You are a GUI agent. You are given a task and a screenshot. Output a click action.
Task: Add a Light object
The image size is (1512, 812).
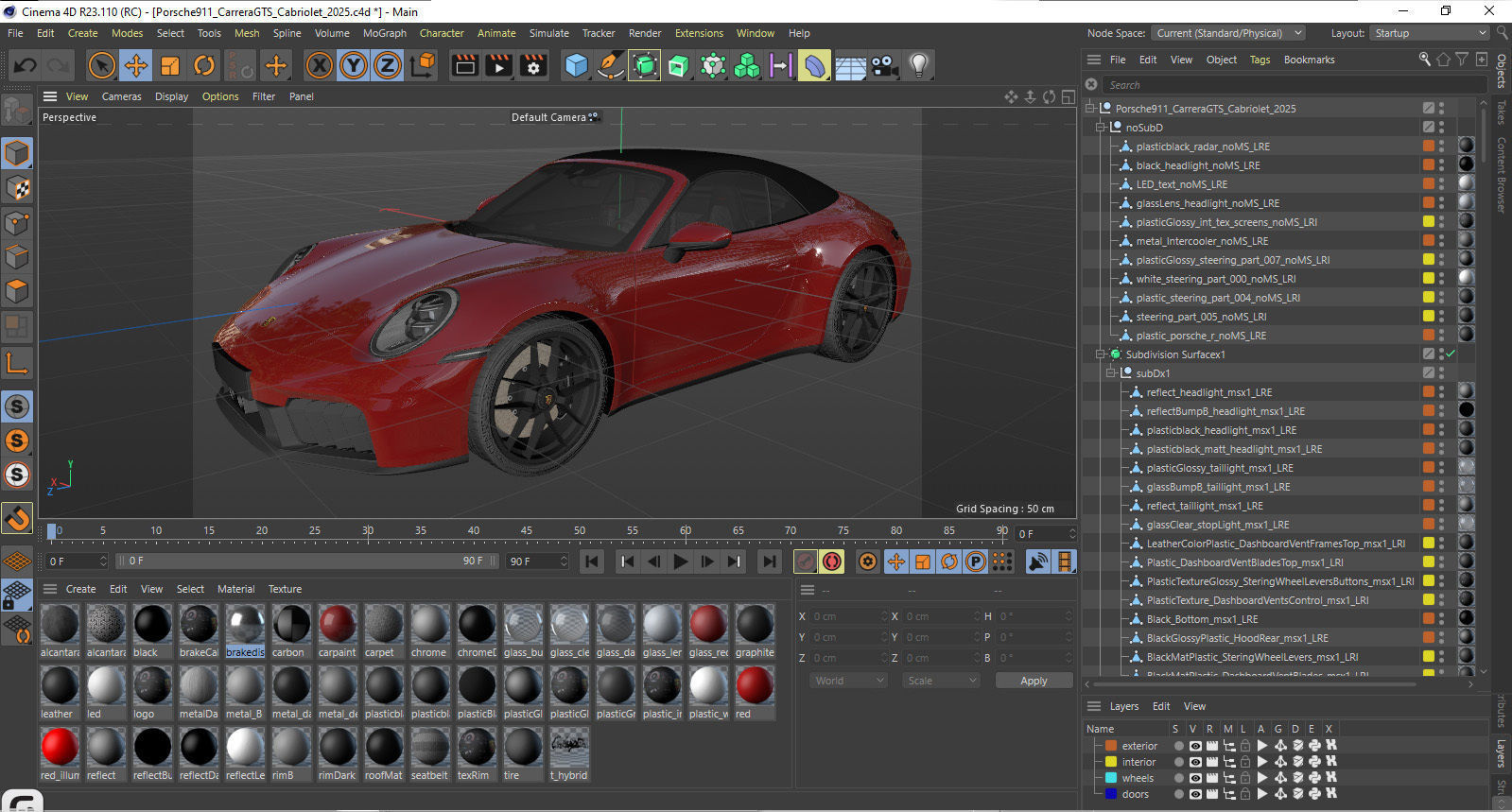coord(918,65)
